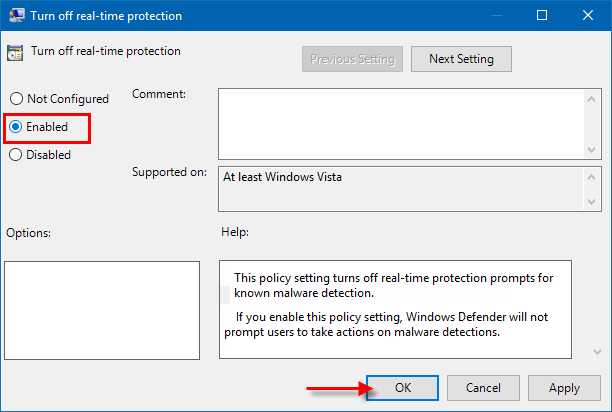Select the Not Configured option

coord(16,99)
